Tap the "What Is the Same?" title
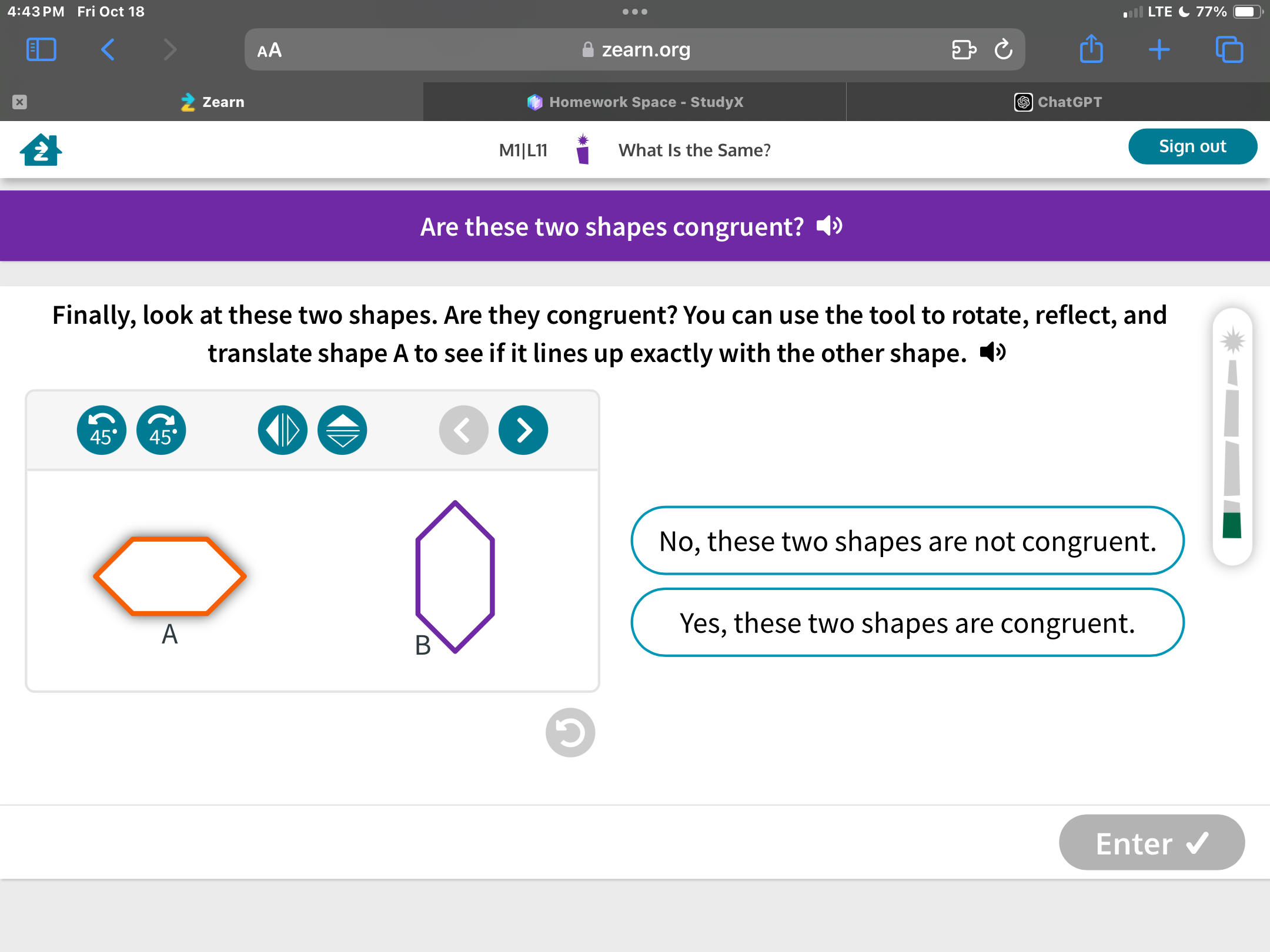Image resolution: width=1270 pixels, height=952 pixels. pos(694,150)
